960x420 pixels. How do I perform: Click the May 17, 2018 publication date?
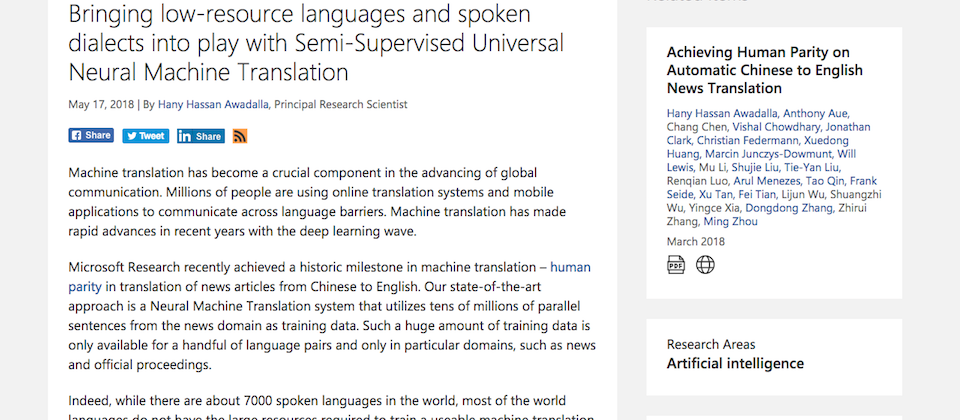tap(101, 104)
